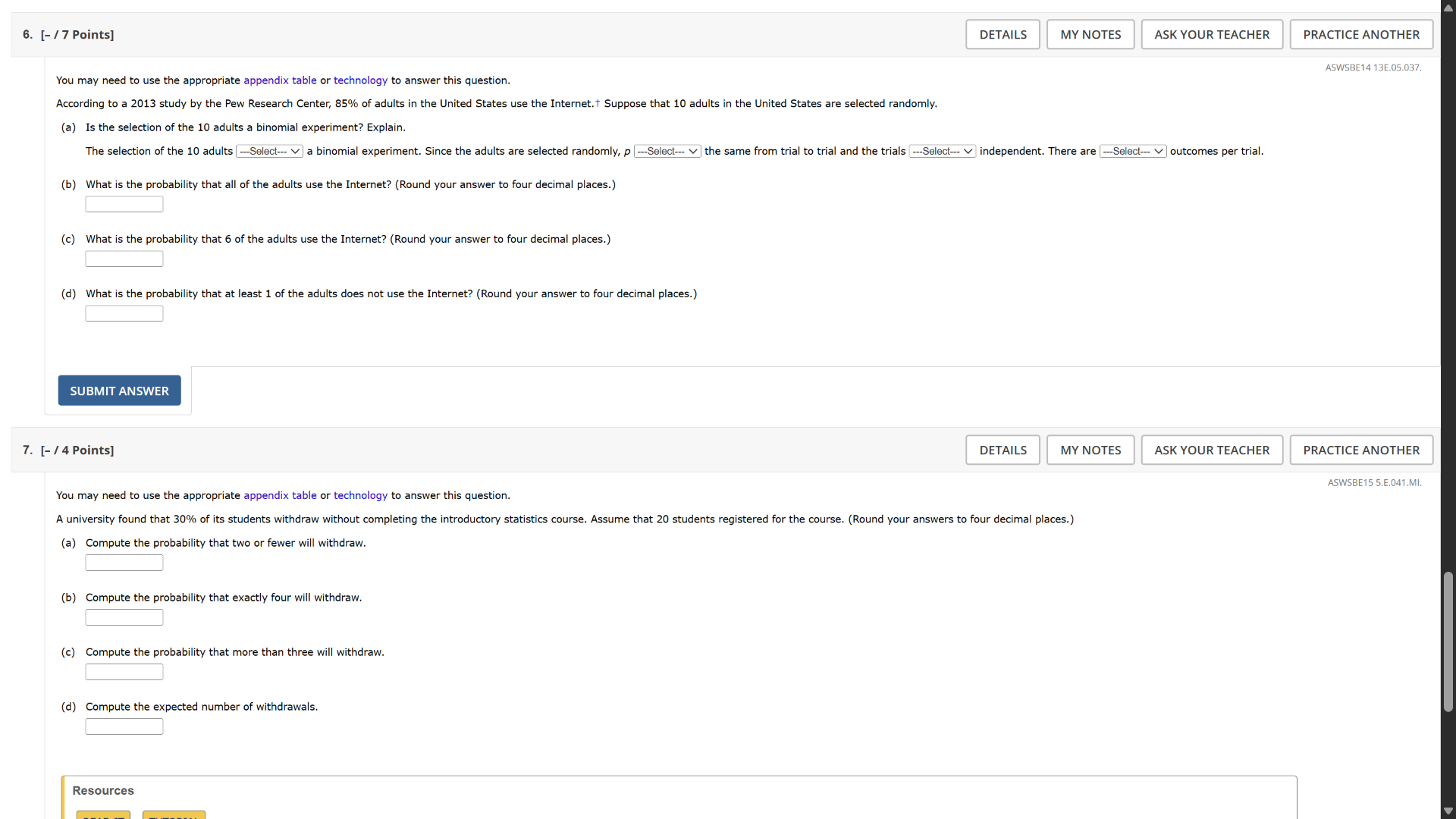Expand dropdown after 'selected randomly, p'
The image size is (1456, 819).
pyautogui.click(x=667, y=152)
